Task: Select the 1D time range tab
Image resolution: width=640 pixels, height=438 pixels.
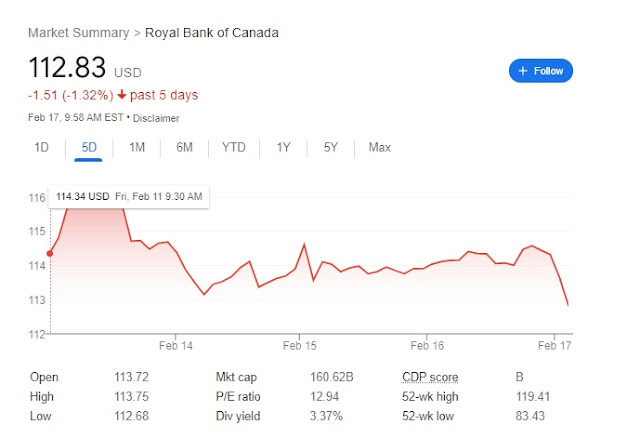Action: point(42,147)
